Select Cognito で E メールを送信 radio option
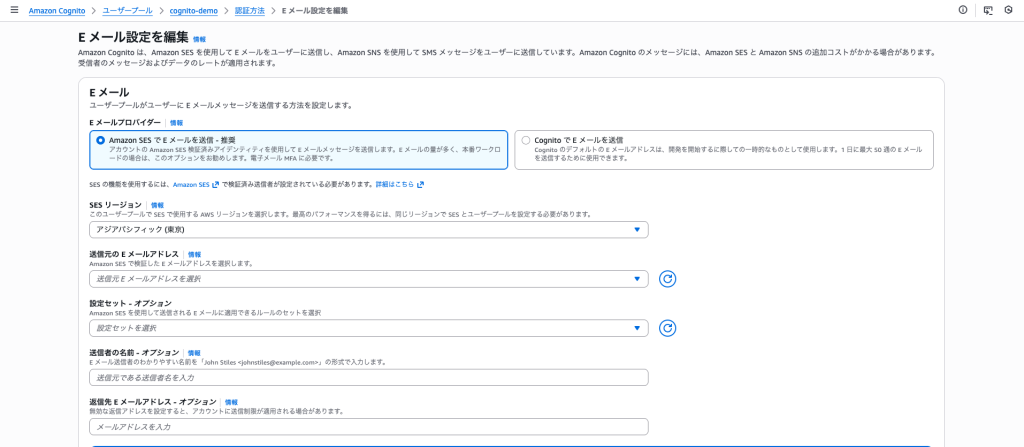 tap(527, 140)
